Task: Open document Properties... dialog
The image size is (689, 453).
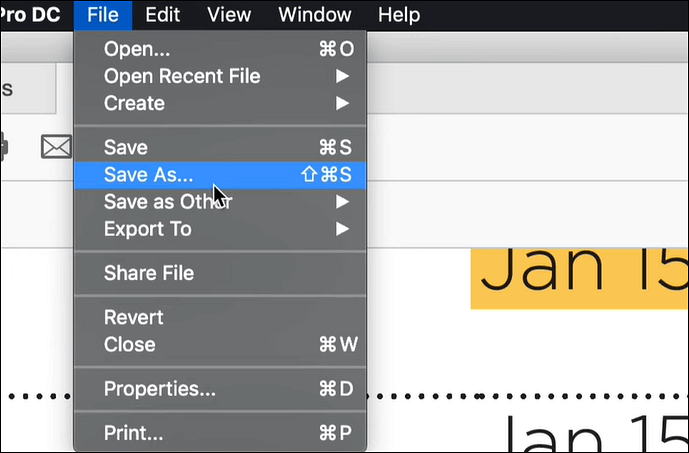Action: pos(159,389)
